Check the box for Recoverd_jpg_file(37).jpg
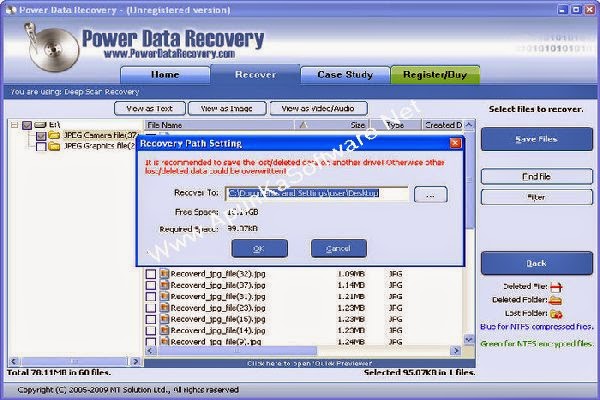This screenshot has width=600, height=400. click(151, 286)
